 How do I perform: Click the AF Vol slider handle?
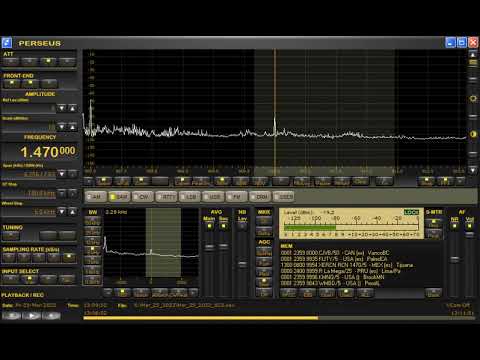pos(469,235)
